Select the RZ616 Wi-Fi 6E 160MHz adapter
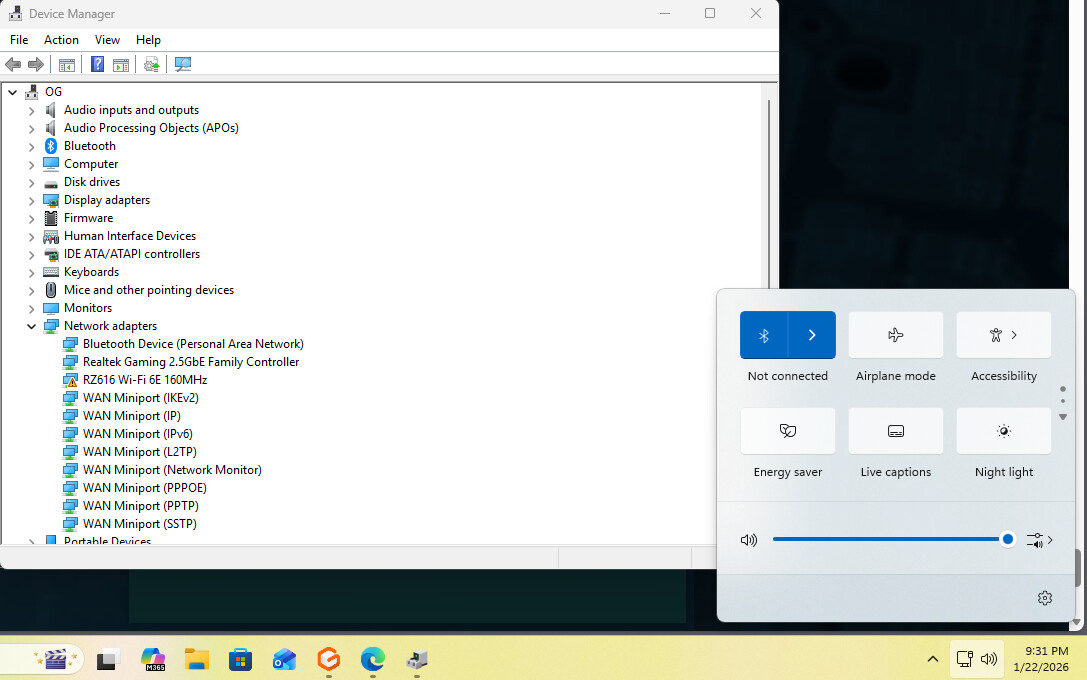 144,380
